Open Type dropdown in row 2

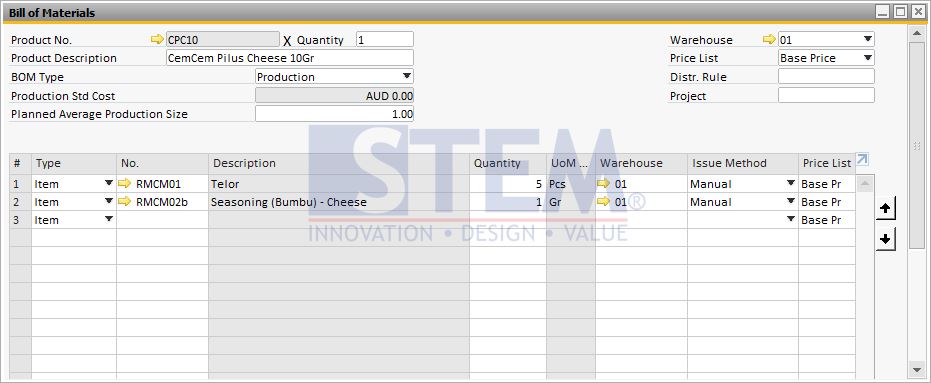(x=109, y=201)
